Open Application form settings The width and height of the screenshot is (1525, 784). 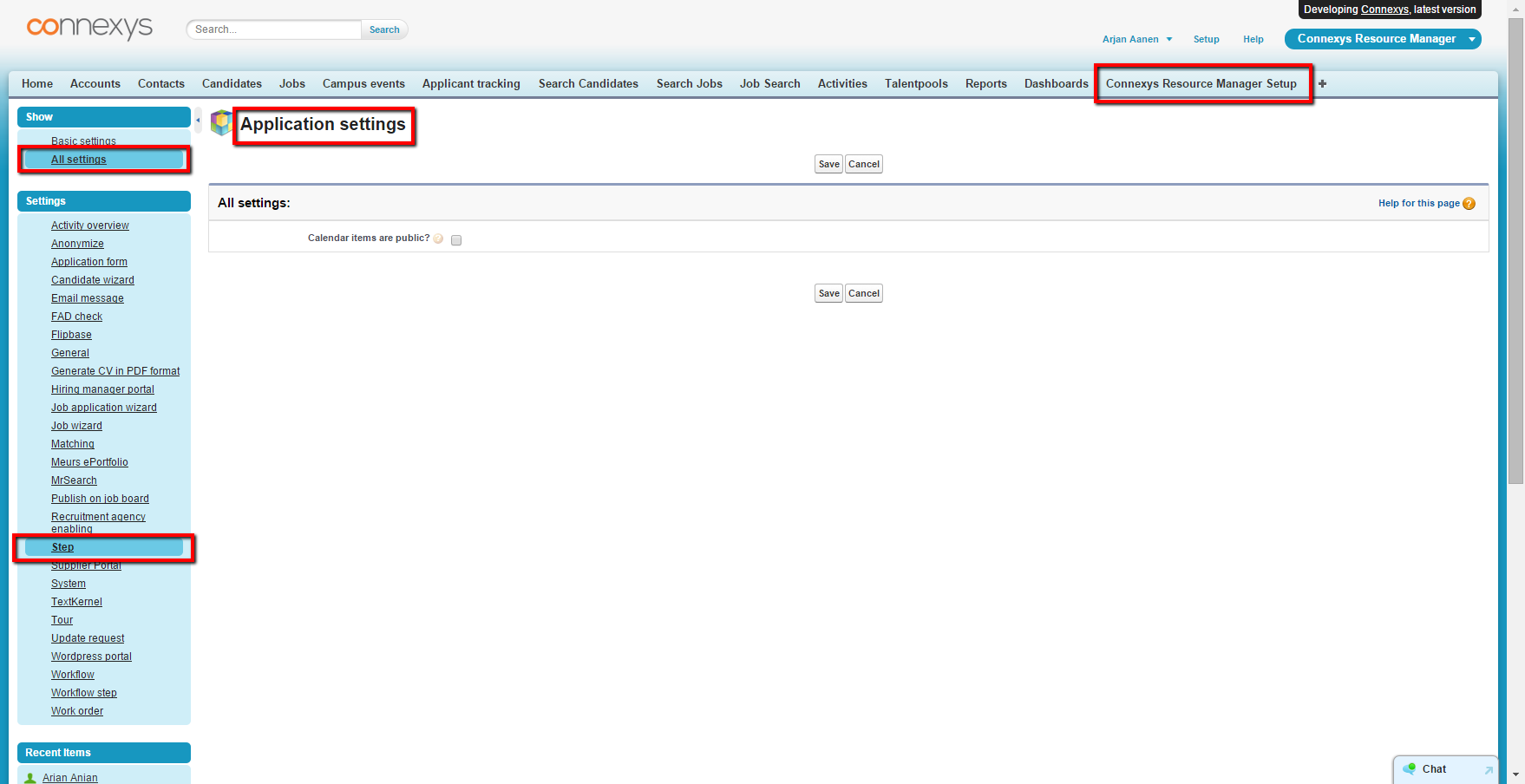point(89,262)
